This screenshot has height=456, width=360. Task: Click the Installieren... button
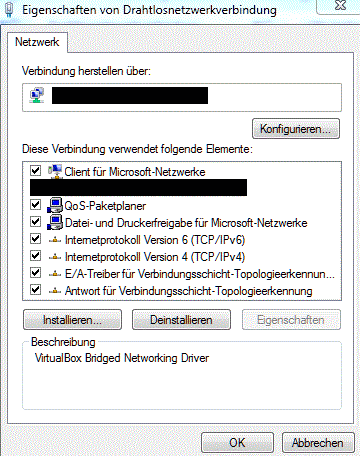[x=72, y=320]
